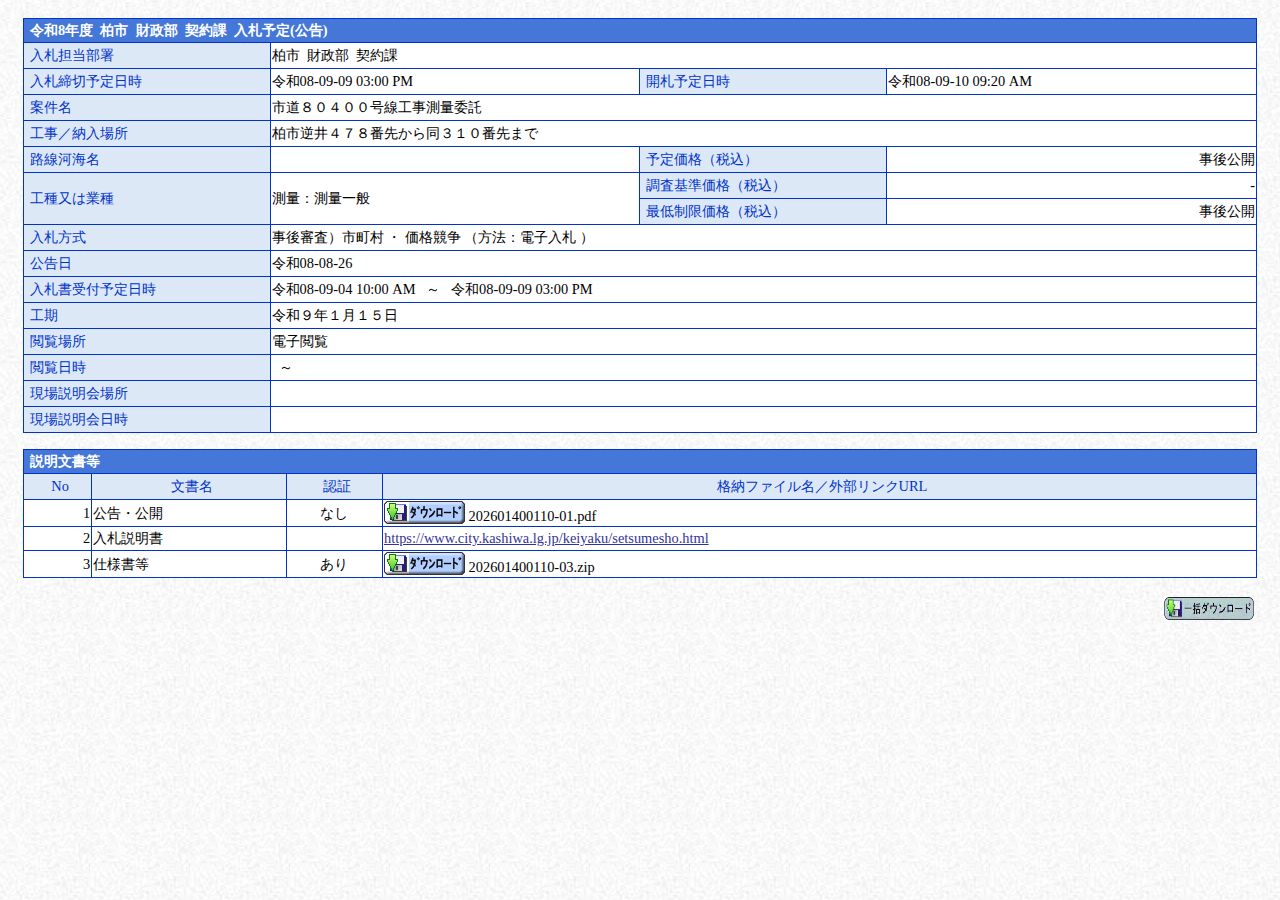Click the なし authentication value for 公告・公開
This screenshot has height=900, width=1280.
pyautogui.click(x=334, y=513)
